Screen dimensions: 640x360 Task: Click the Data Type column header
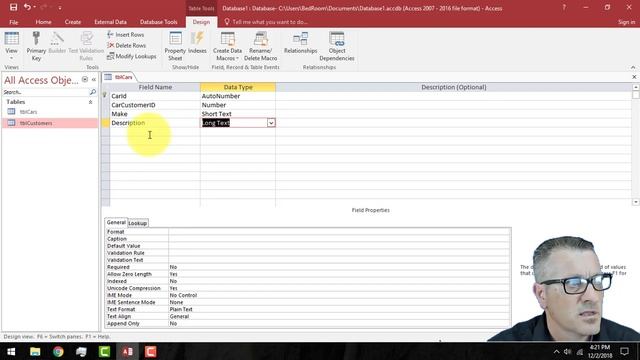pos(238,87)
